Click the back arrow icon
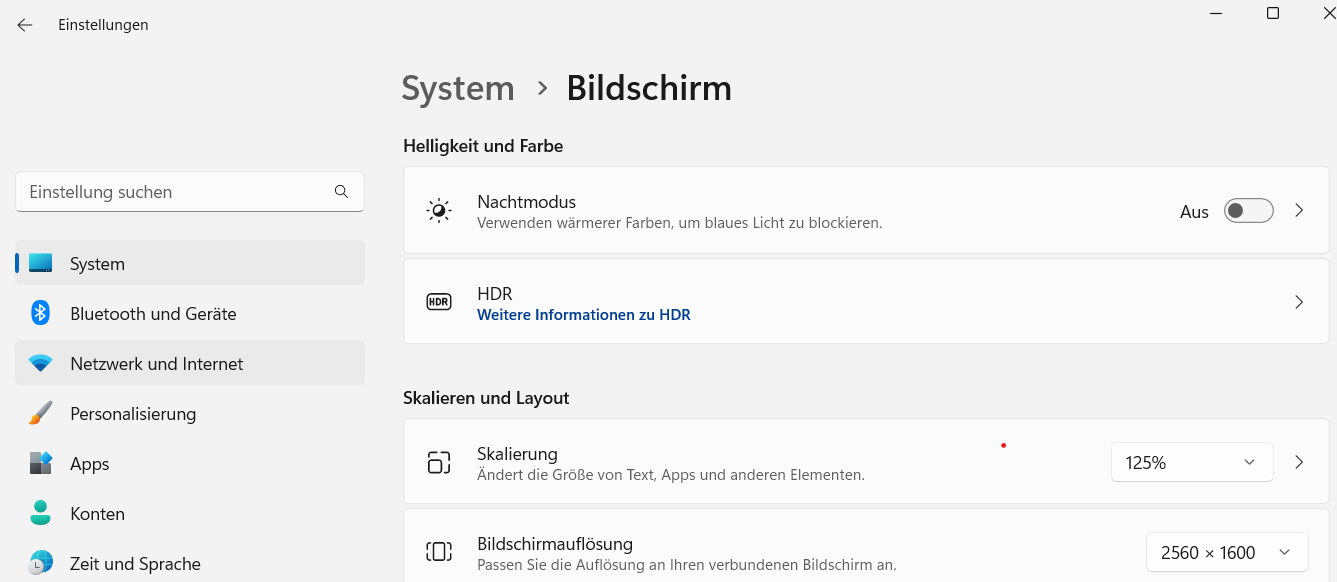Viewport: 1337px width, 582px height. pos(25,25)
